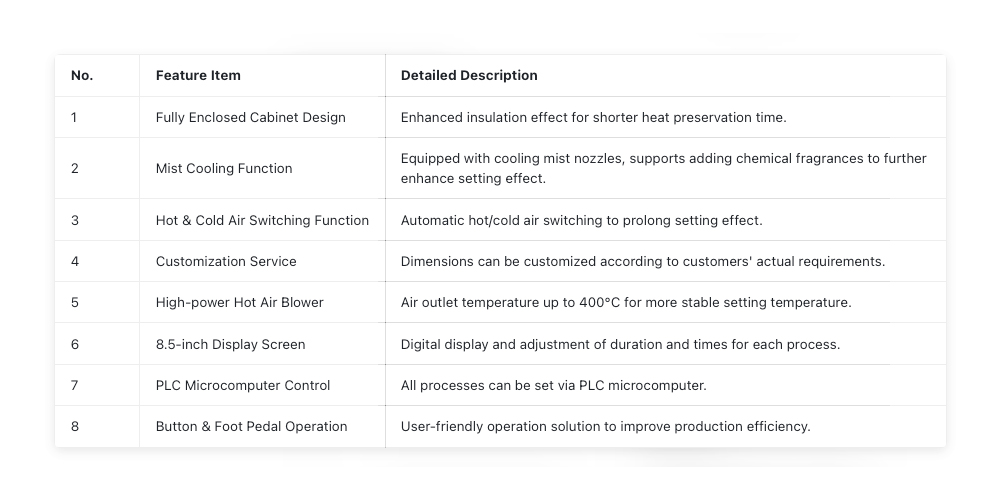The image size is (1000, 500).
Task: Click "PLC Microcomputer Control" feature
Action: click(243, 385)
